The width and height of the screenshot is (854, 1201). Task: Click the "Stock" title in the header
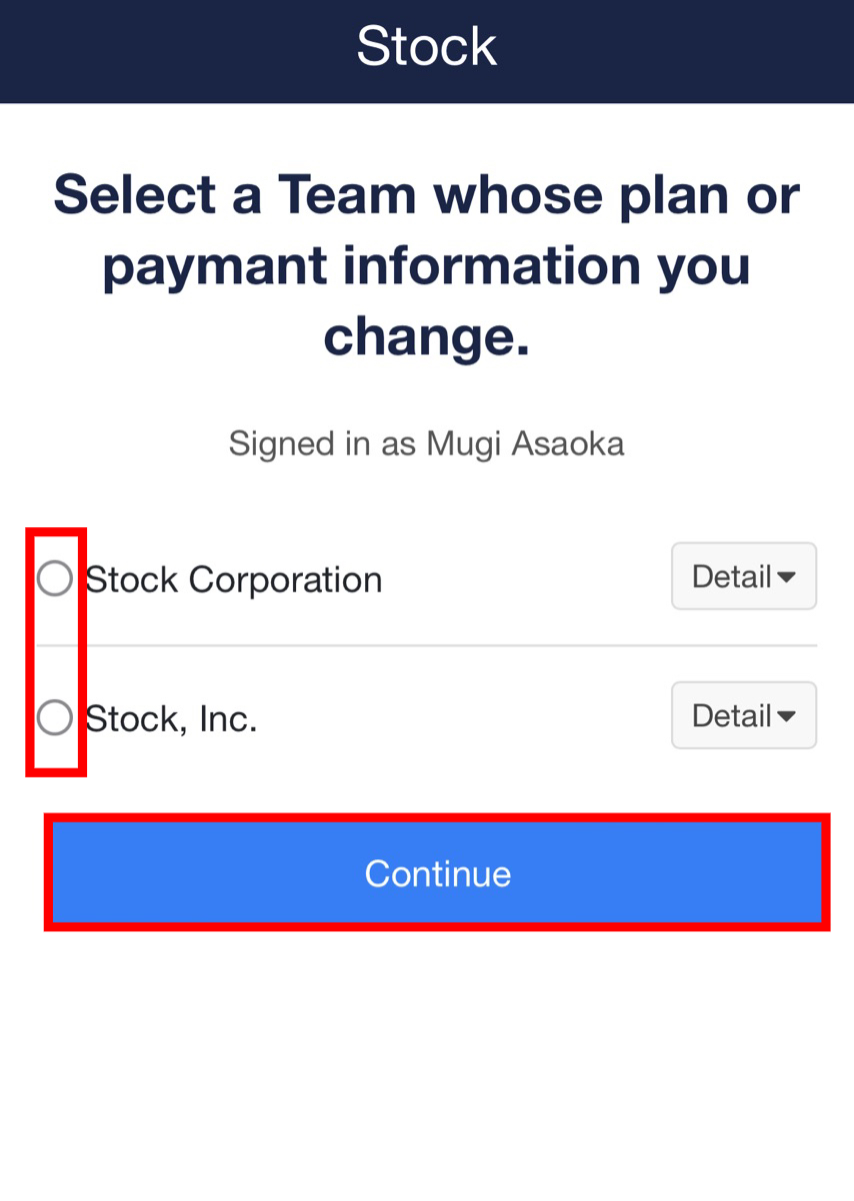(427, 47)
